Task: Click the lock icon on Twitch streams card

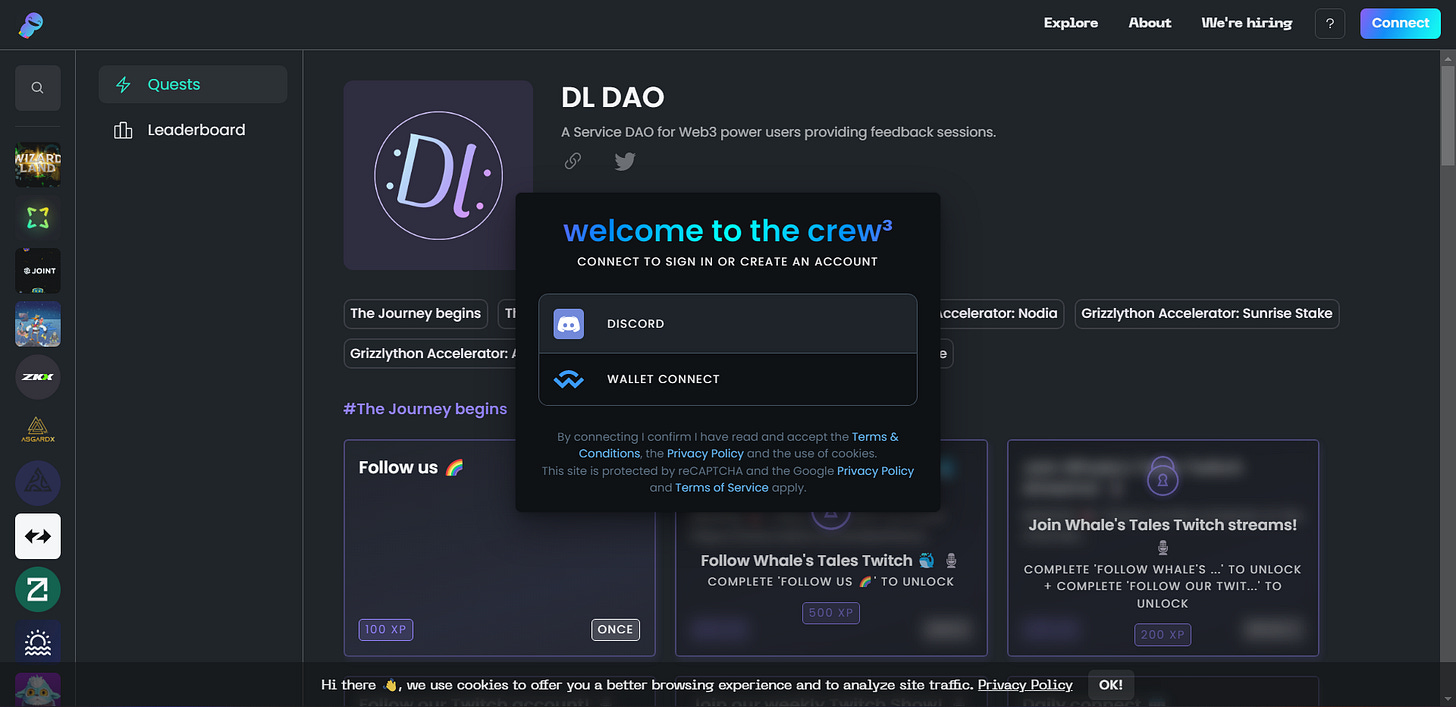Action: tap(1162, 477)
